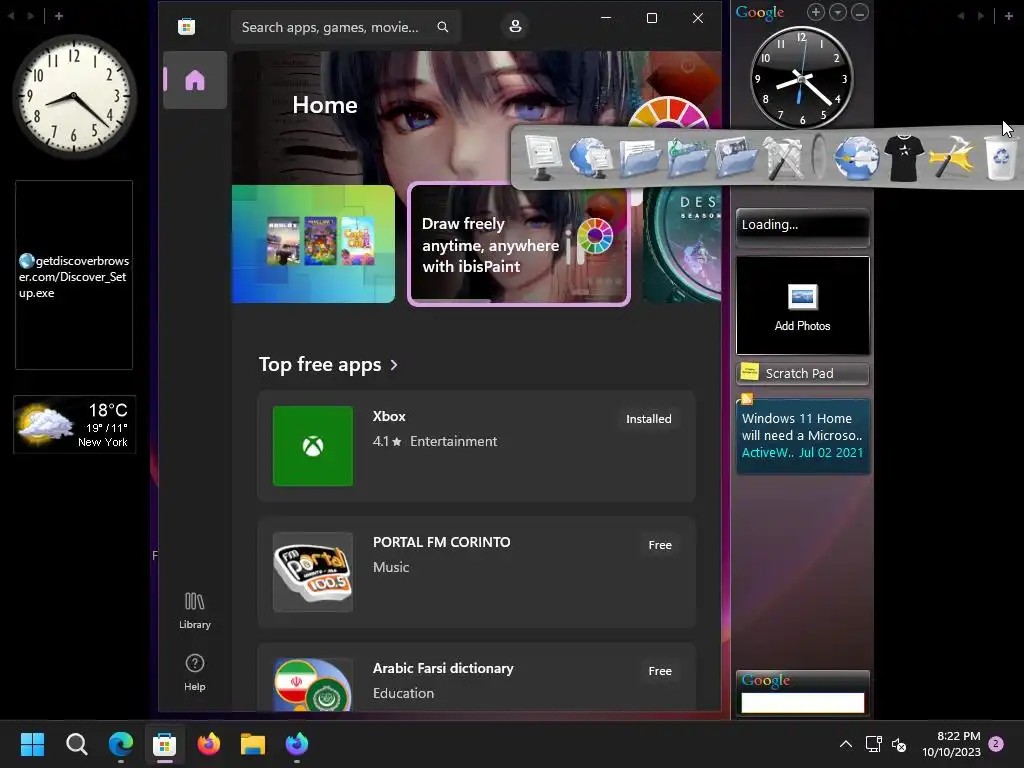Open the New York weather gadget
This screenshot has height=768, width=1024.
click(74, 424)
